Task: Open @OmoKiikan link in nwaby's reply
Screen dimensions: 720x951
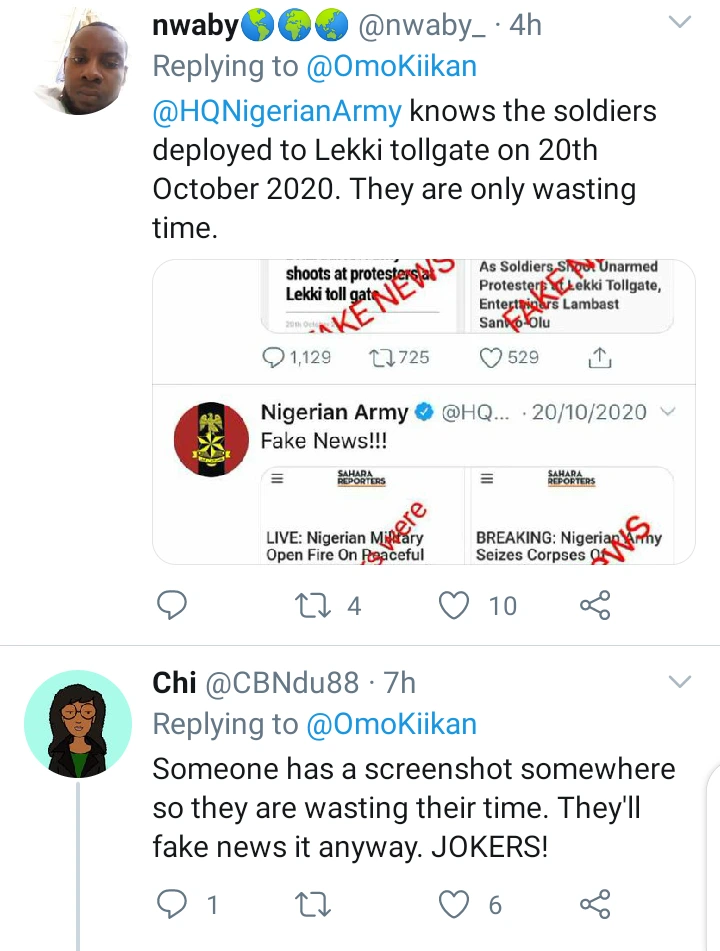Action: [391, 66]
